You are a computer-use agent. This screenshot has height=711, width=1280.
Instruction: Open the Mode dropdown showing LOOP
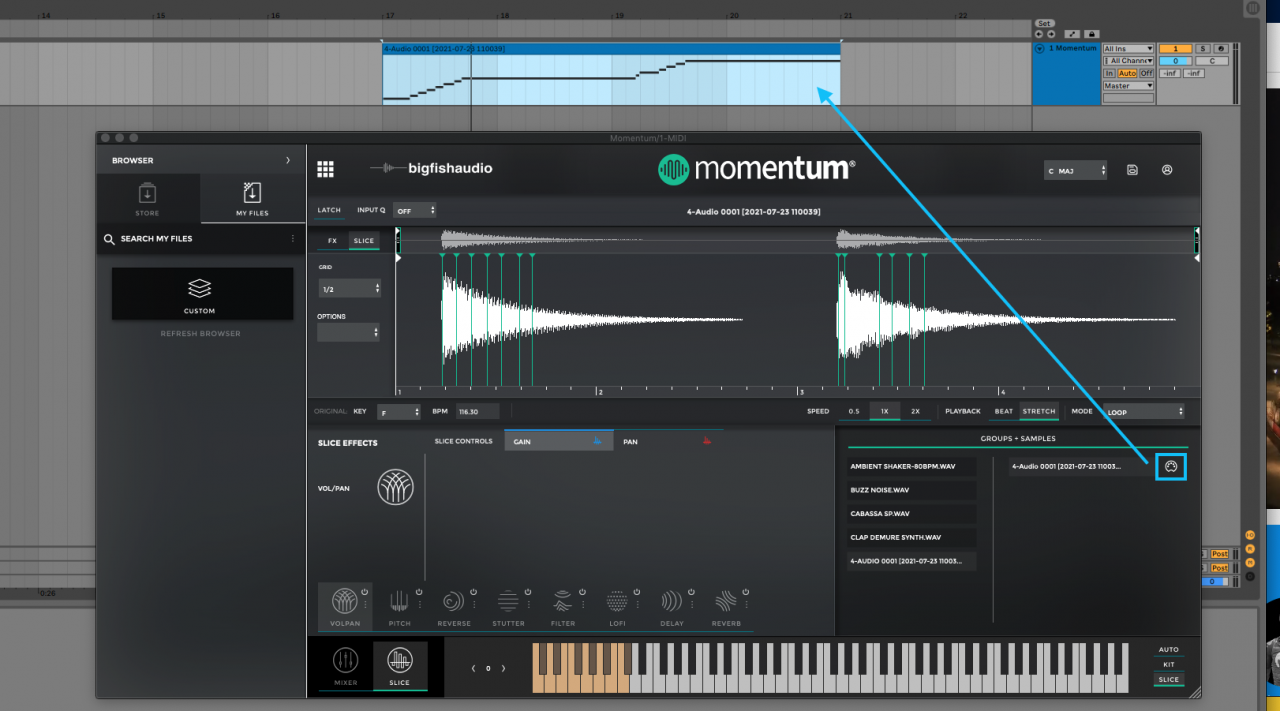1140,410
